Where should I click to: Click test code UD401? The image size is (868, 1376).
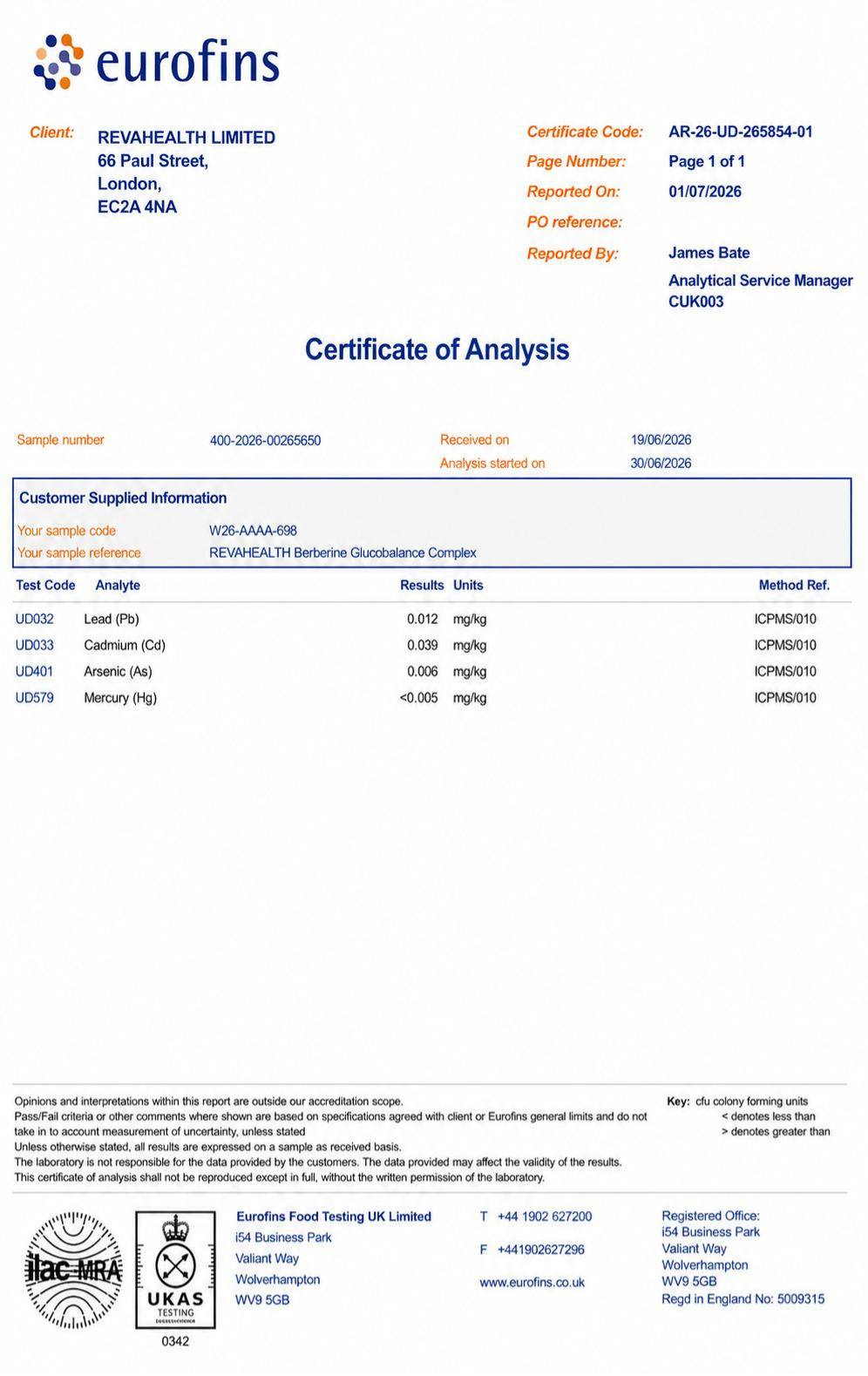pos(35,672)
